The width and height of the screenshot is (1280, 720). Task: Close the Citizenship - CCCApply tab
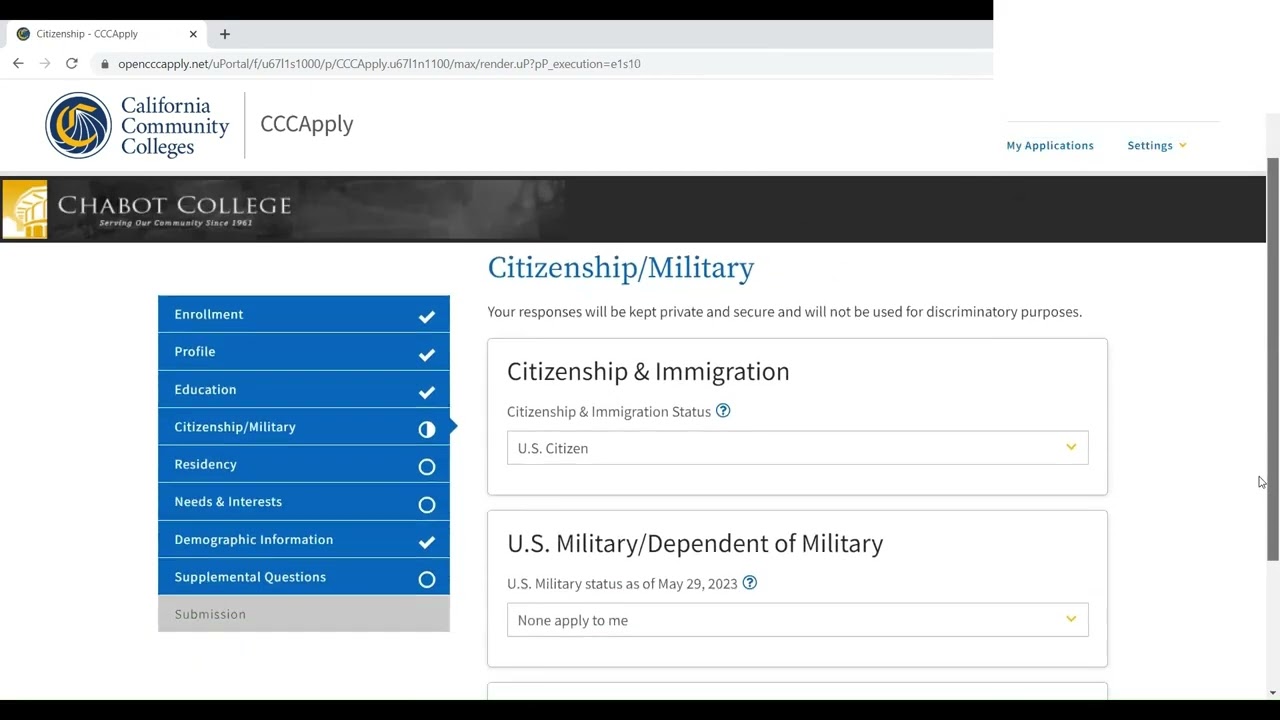click(x=193, y=34)
